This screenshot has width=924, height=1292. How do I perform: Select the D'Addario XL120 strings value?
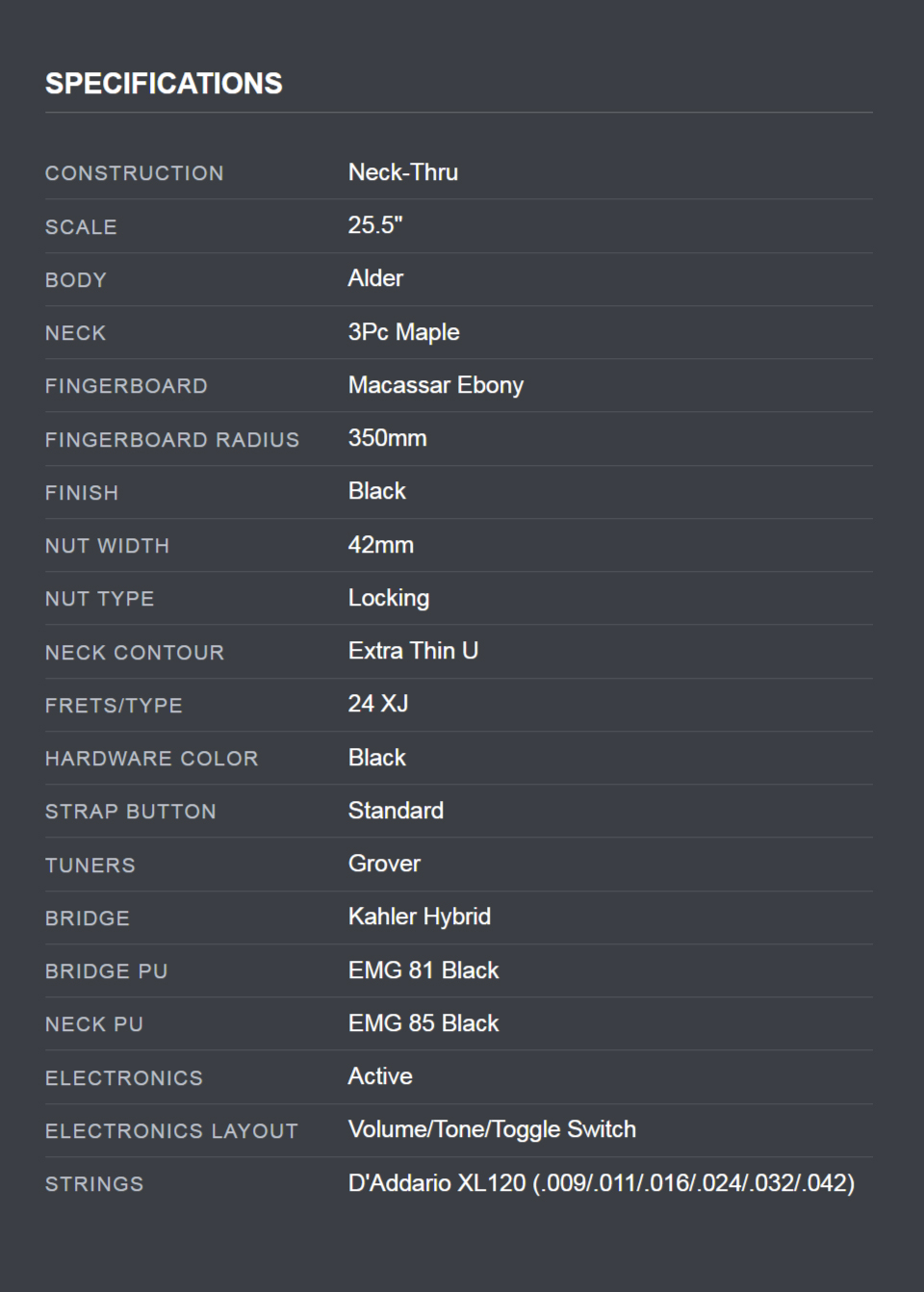pyautogui.click(x=601, y=1183)
